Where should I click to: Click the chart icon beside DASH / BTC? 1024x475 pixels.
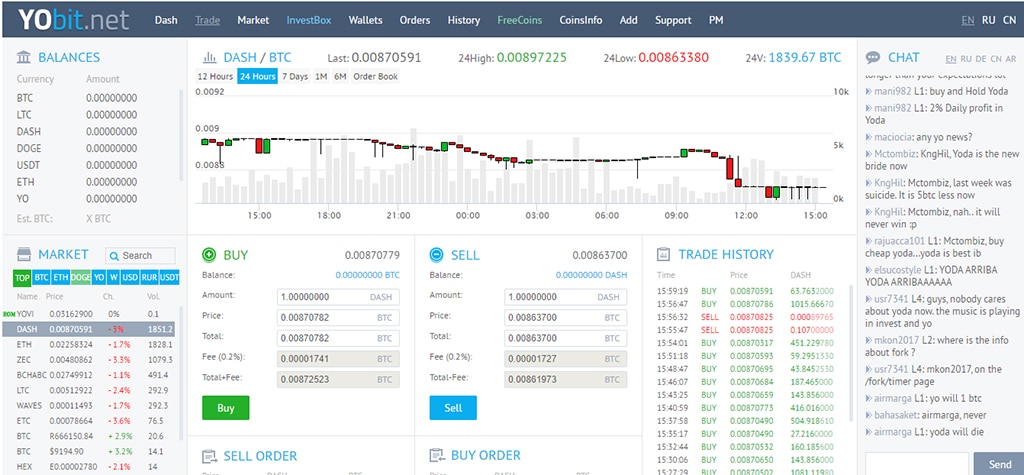tap(210, 57)
